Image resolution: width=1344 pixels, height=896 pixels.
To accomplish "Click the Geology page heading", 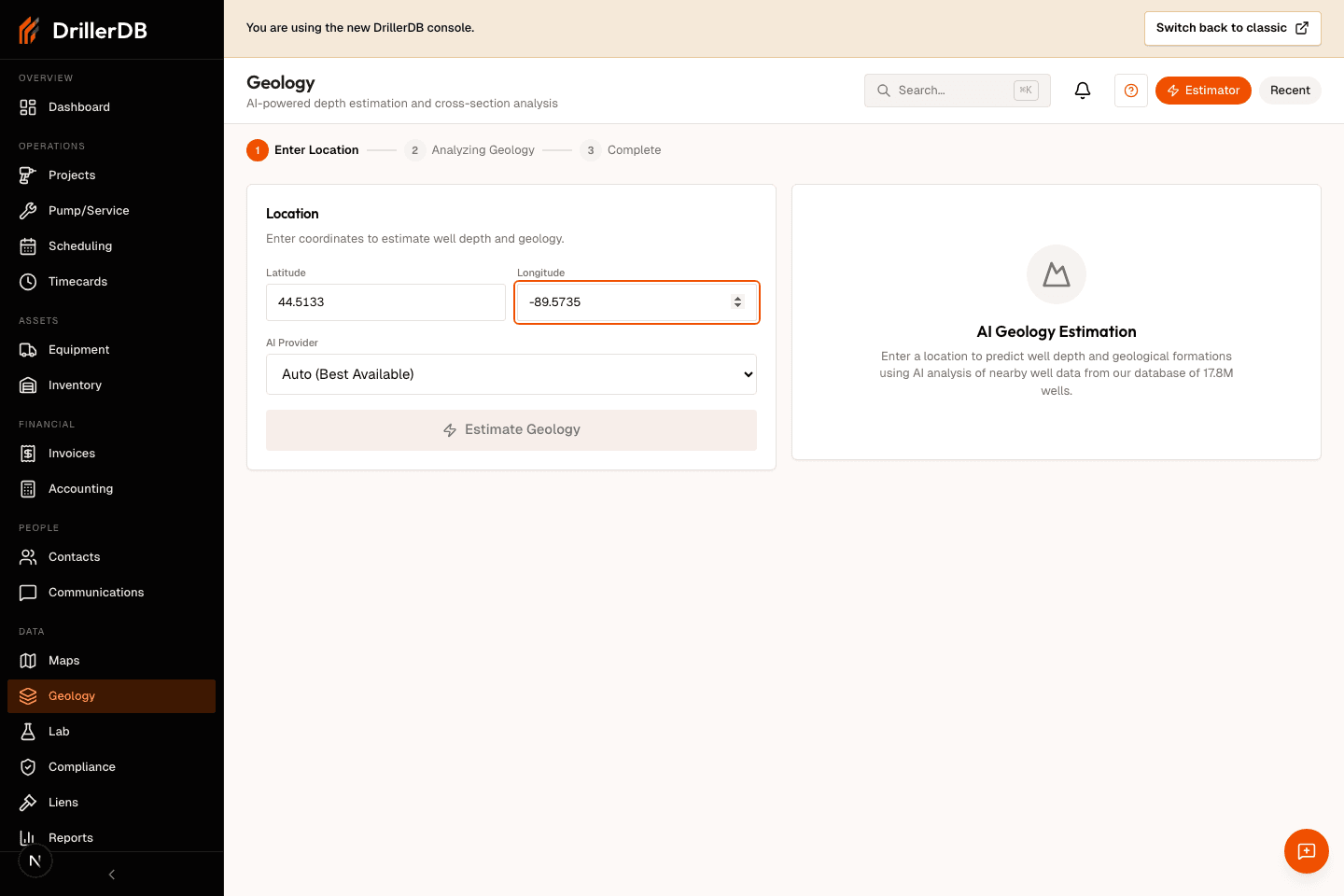I will click(281, 83).
